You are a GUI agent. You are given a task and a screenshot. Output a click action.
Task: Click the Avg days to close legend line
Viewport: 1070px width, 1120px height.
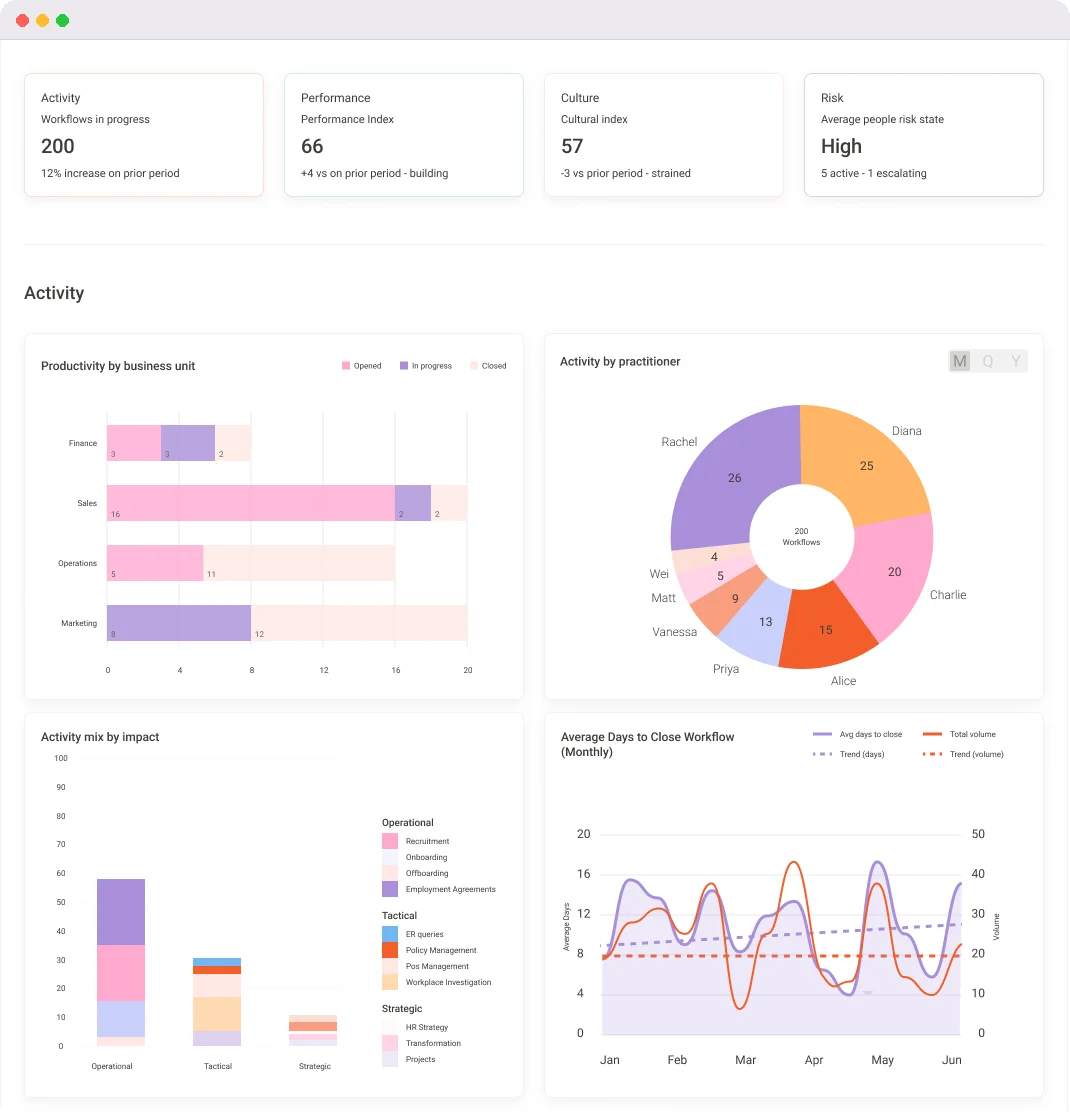pos(822,734)
